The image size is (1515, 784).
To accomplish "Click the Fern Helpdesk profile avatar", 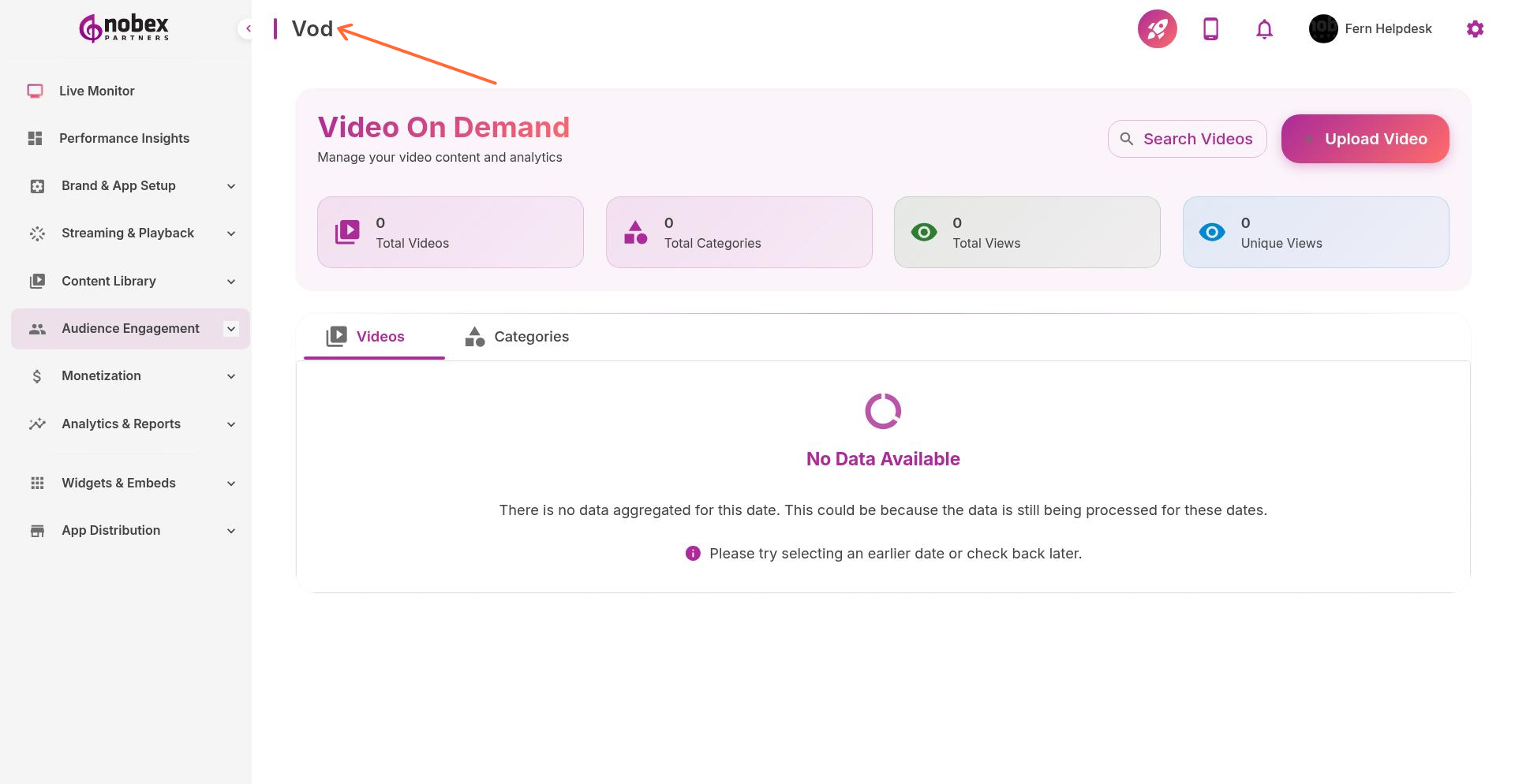I will pos(1322,28).
